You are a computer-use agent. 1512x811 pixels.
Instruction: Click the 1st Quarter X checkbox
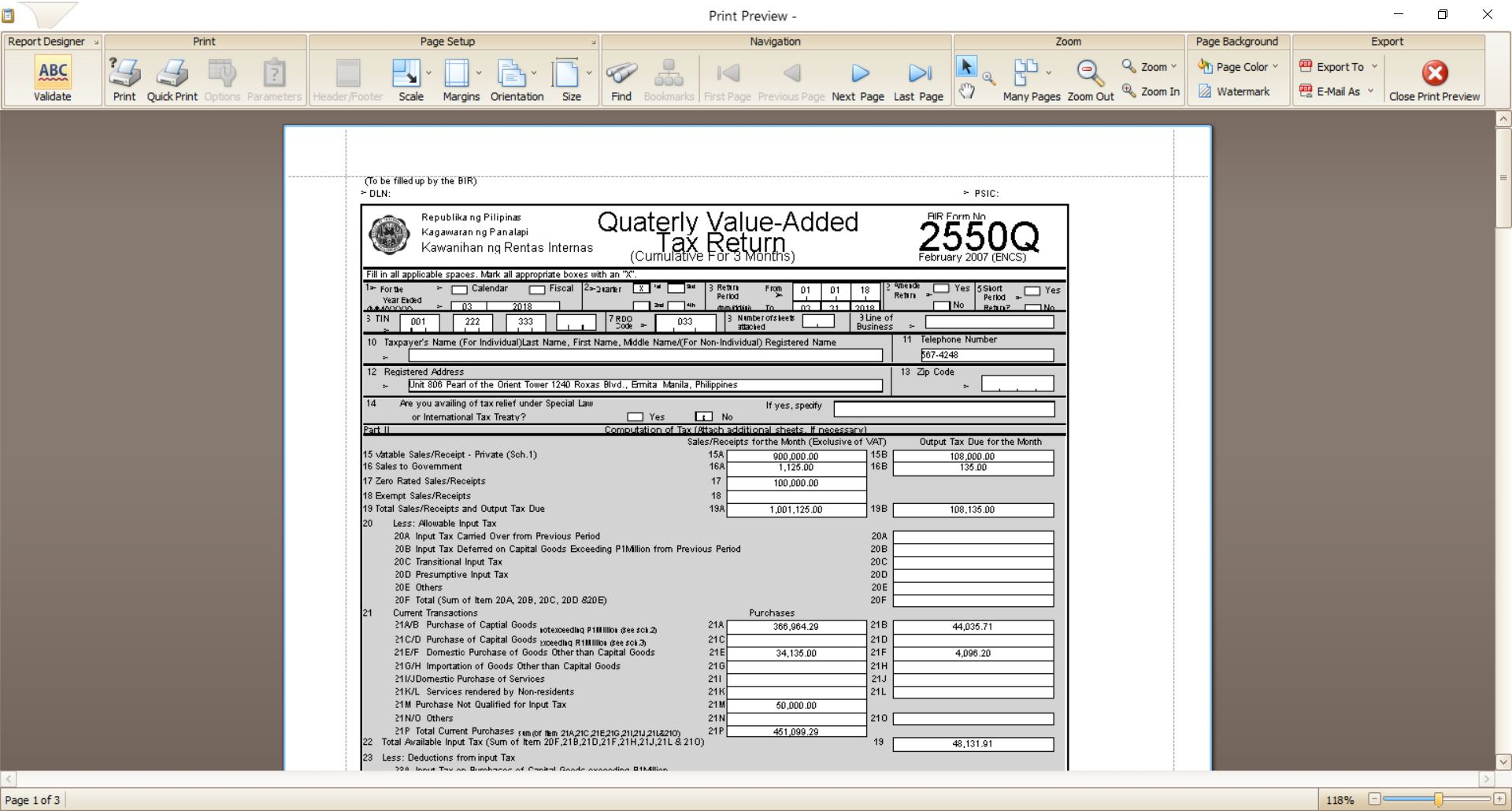642,288
